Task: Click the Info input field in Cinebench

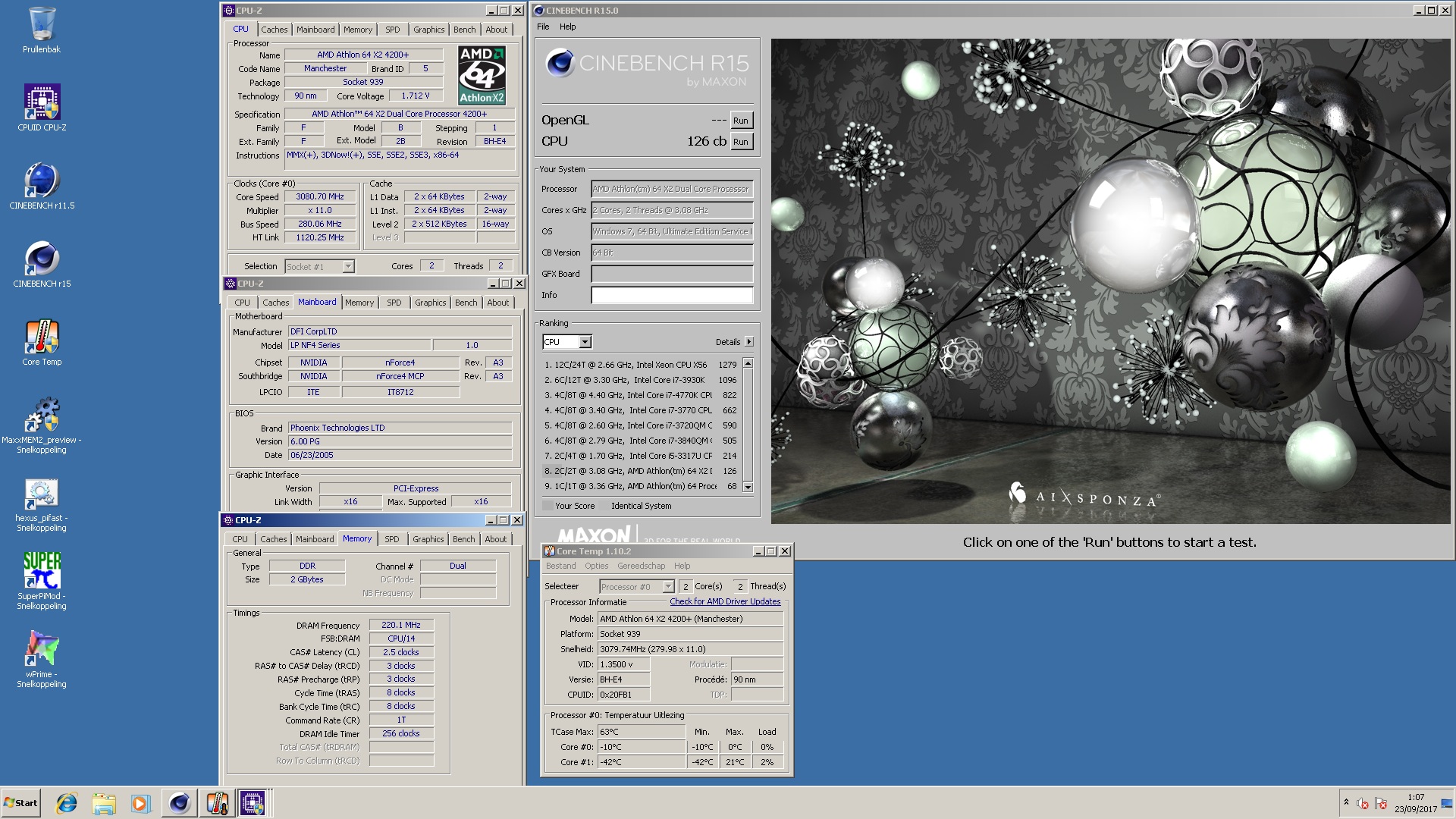Action: point(672,296)
